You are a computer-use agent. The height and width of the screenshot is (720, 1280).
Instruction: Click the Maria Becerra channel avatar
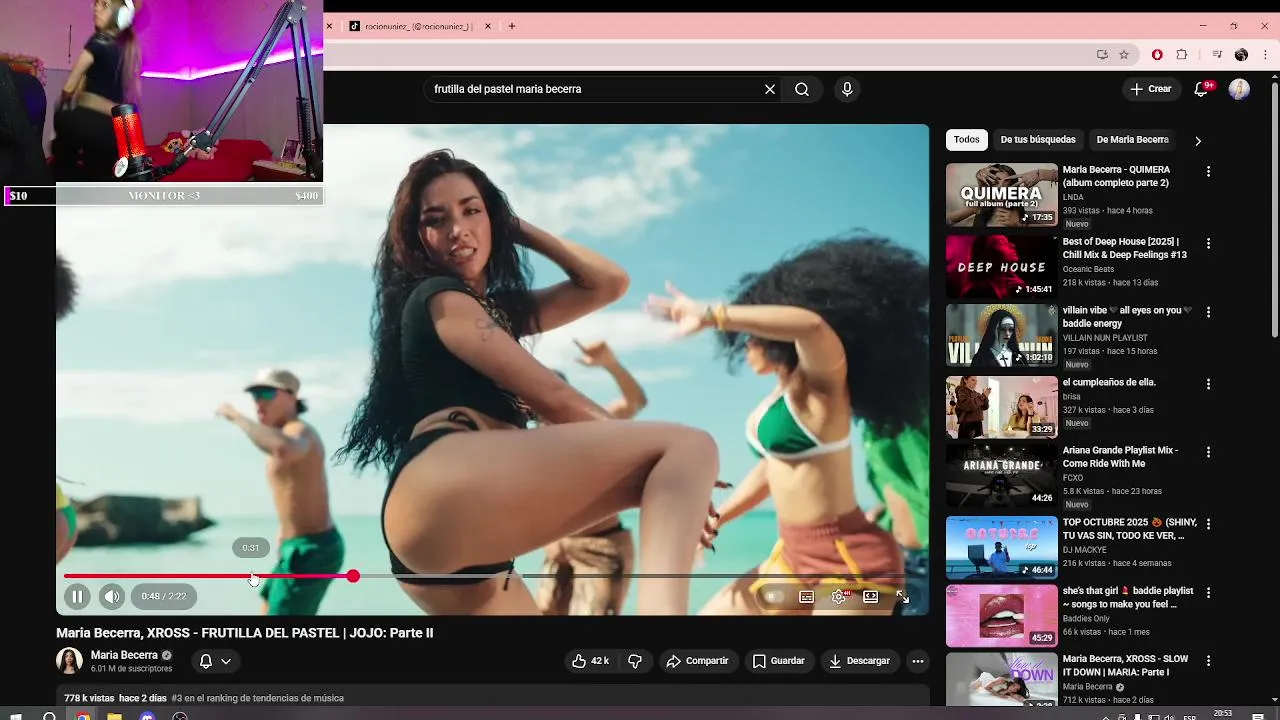click(x=69, y=661)
